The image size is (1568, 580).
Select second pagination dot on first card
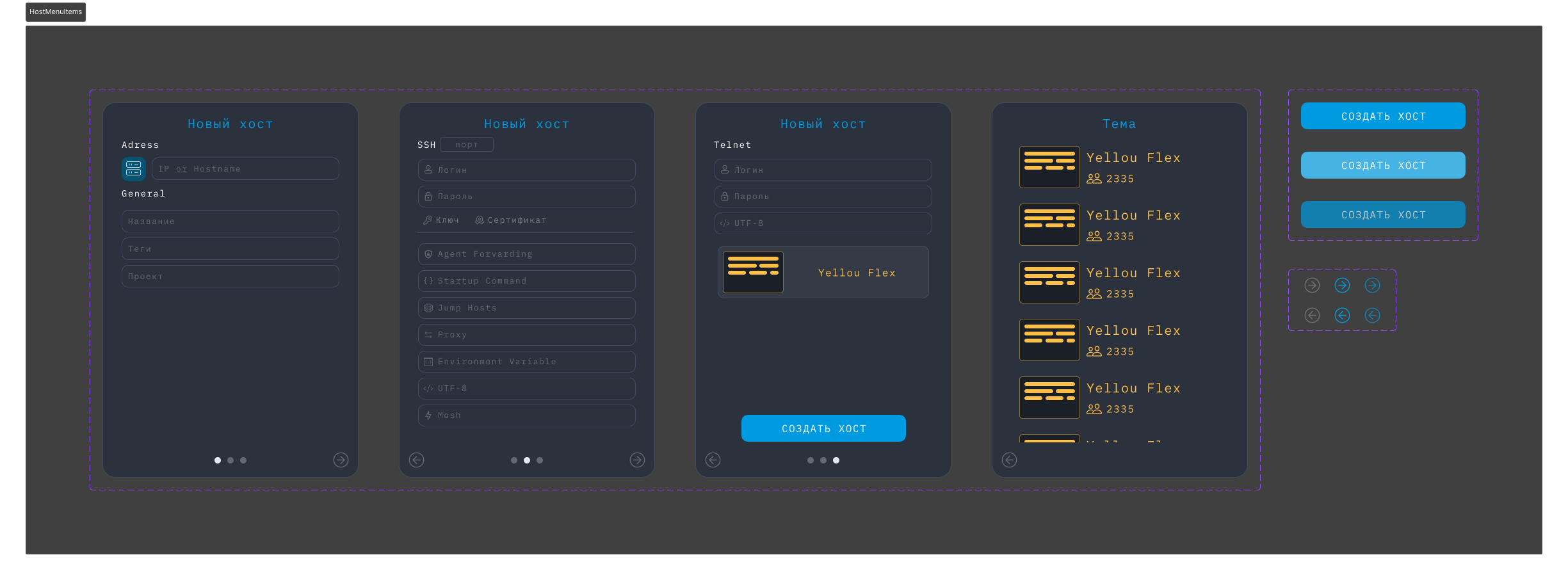pyautogui.click(x=230, y=460)
